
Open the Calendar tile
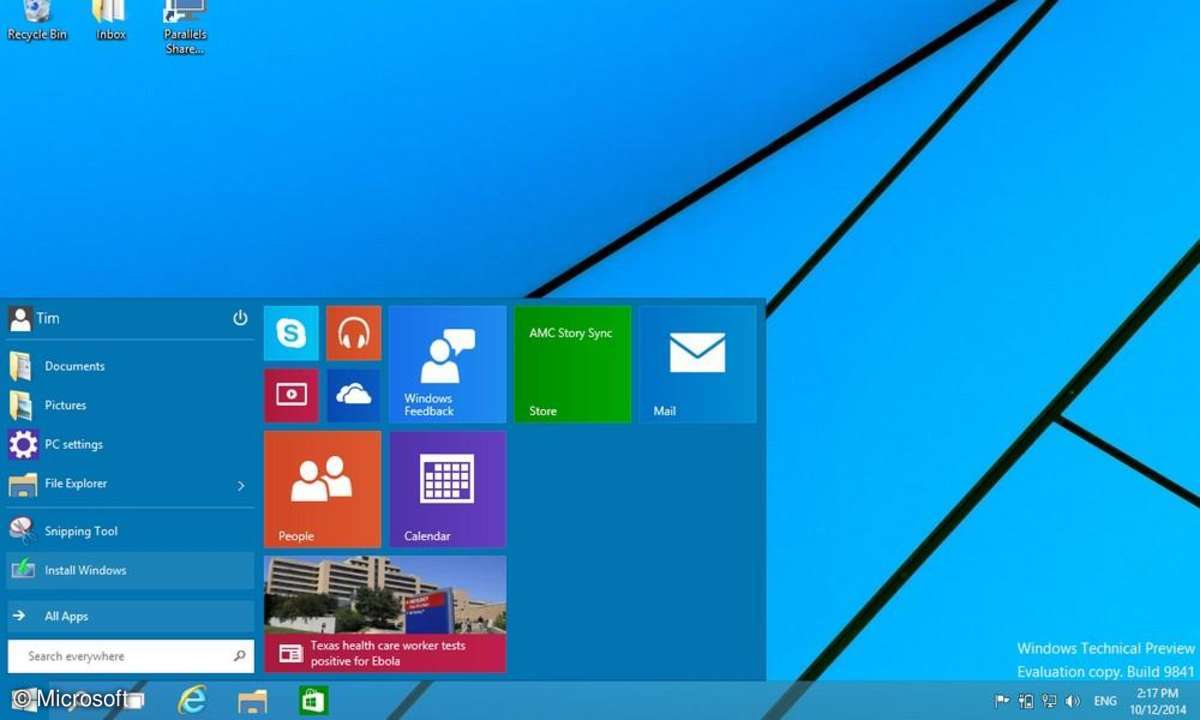tap(447, 489)
